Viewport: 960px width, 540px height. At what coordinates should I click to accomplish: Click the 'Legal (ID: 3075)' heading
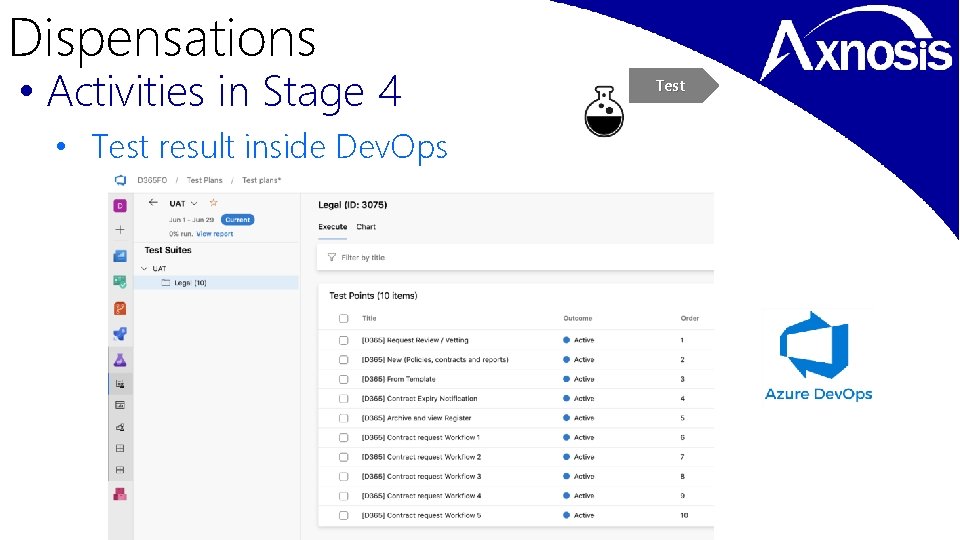click(x=353, y=204)
